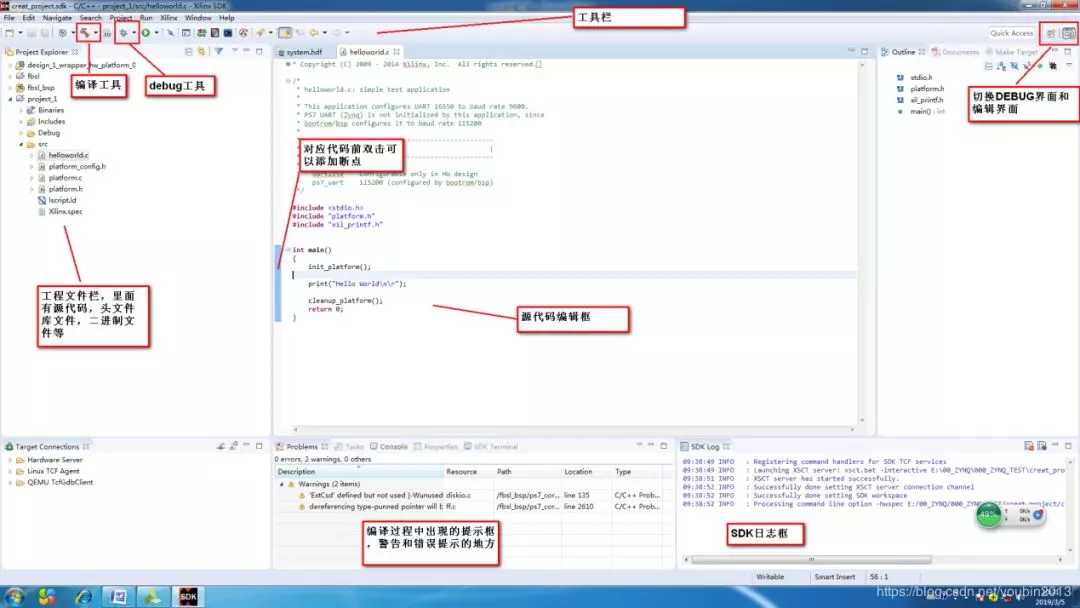Select platform_config.h file
The width and height of the screenshot is (1080, 608).
click(x=76, y=167)
